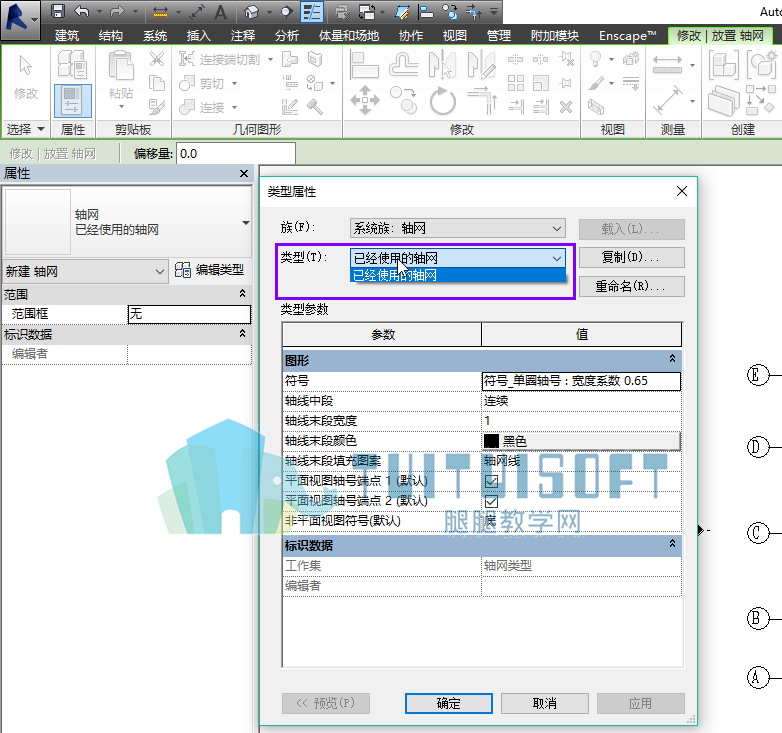Open the 注释 ribbon tab

point(242,36)
